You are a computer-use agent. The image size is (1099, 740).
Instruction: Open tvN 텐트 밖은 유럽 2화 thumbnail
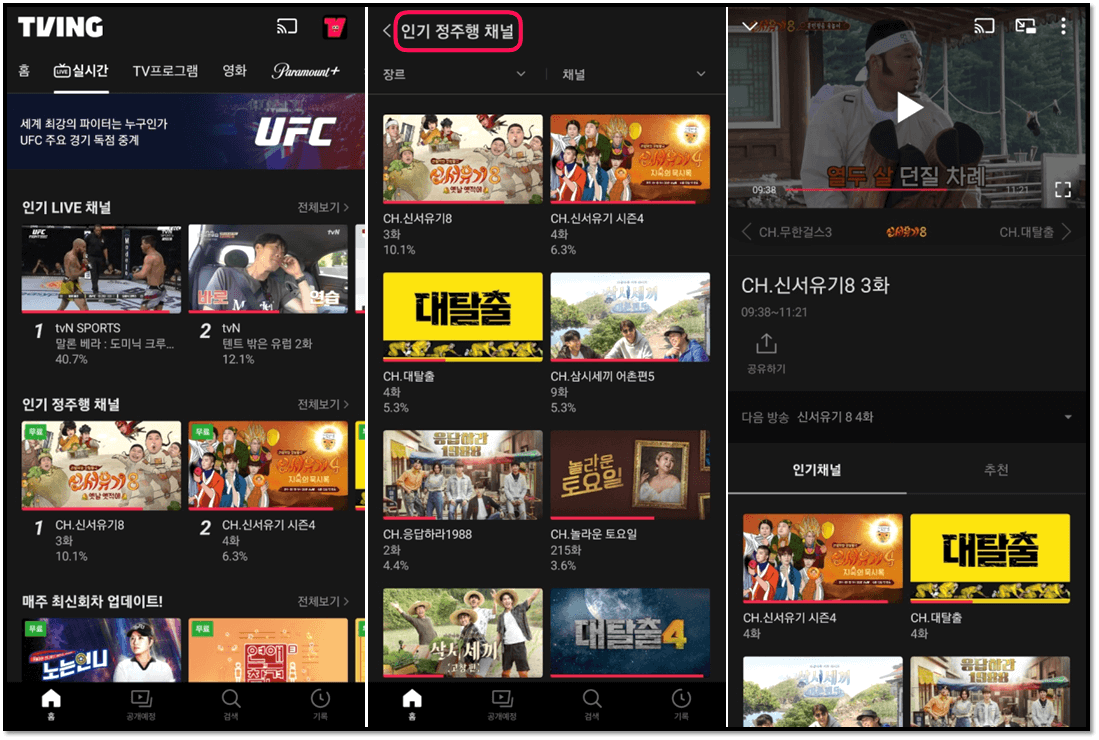[268, 269]
